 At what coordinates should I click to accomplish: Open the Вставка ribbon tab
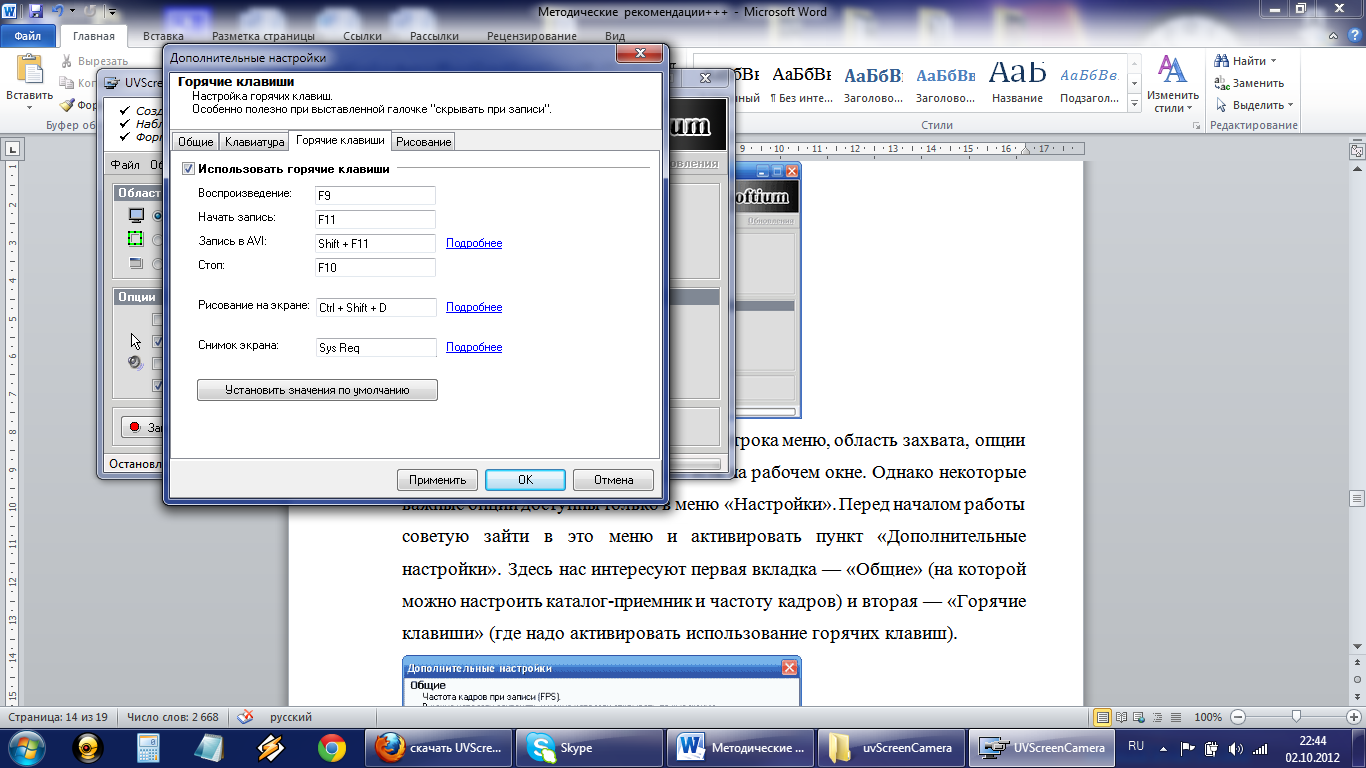click(163, 36)
